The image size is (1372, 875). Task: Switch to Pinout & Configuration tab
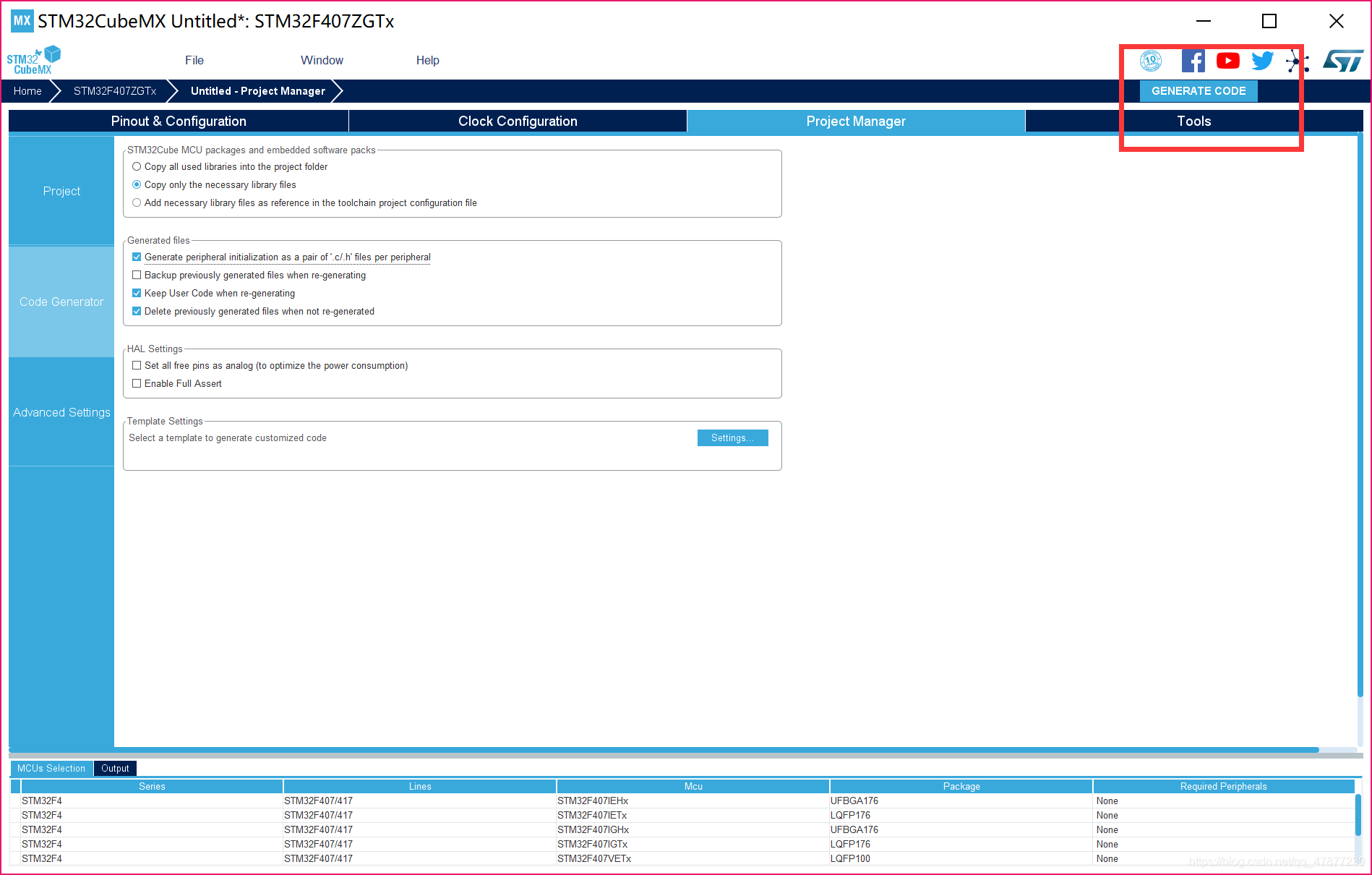click(179, 121)
